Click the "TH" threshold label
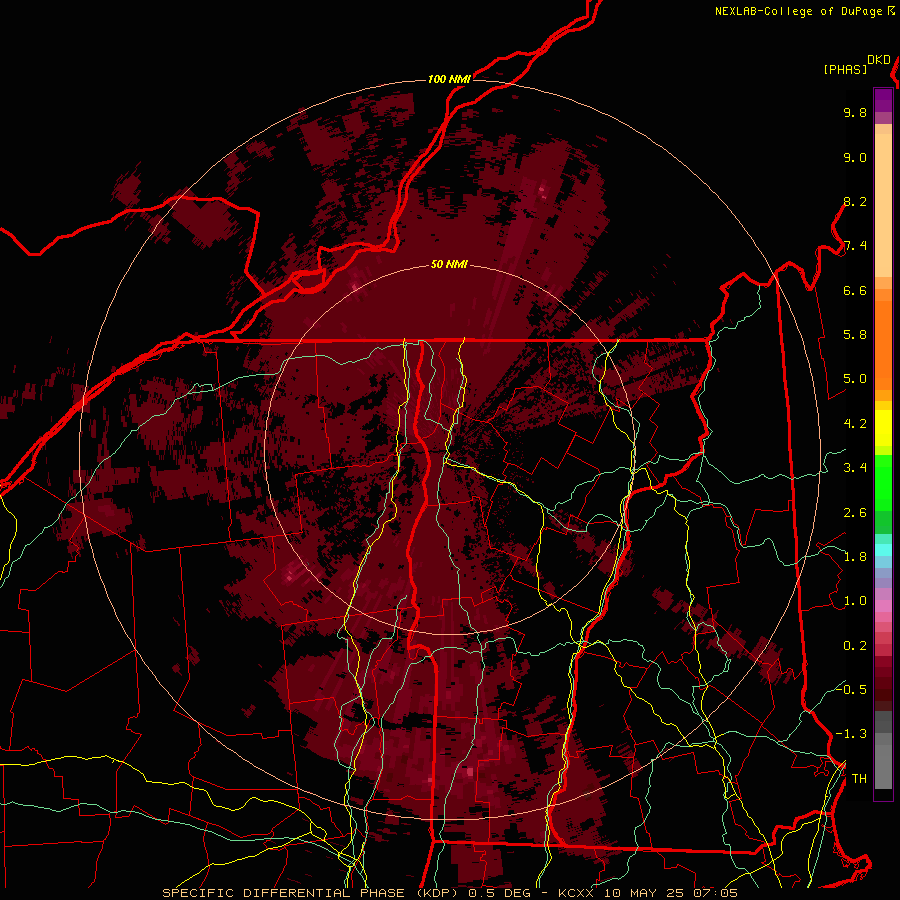The width and height of the screenshot is (900, 900). pos(859,779)
